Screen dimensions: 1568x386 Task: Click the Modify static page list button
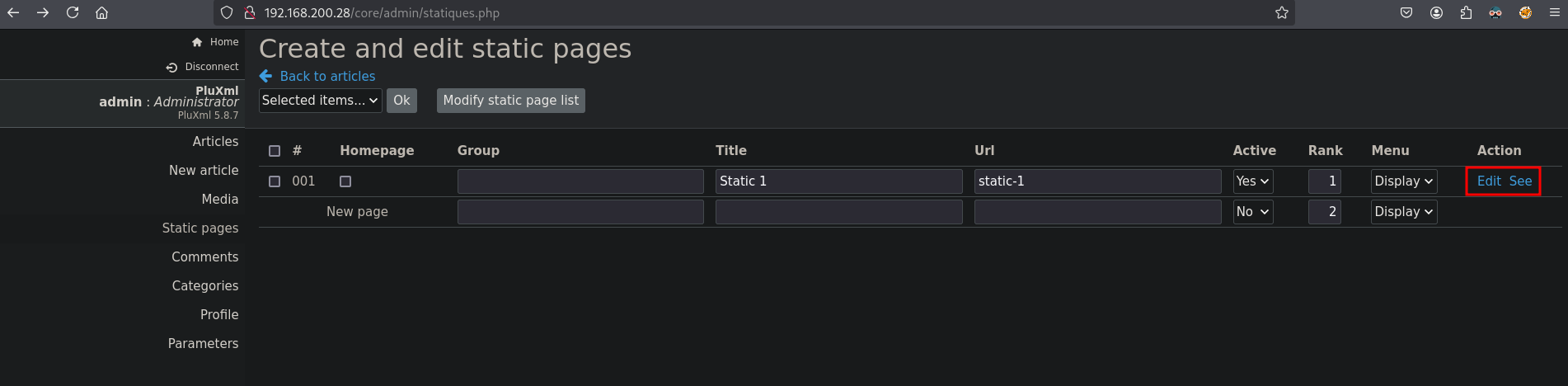[511, 101]
